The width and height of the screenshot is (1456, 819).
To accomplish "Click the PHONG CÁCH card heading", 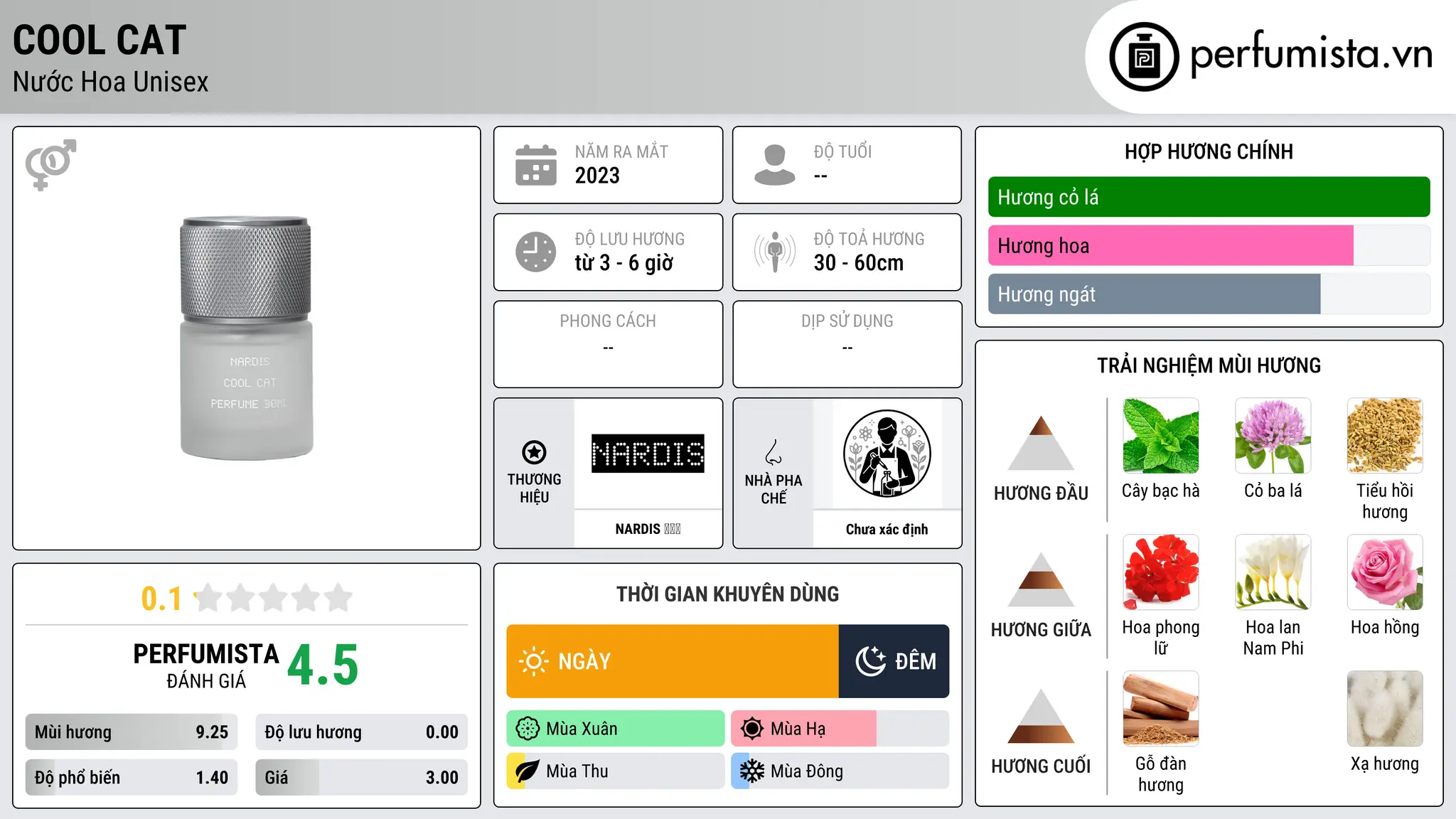I will point(608,321).
